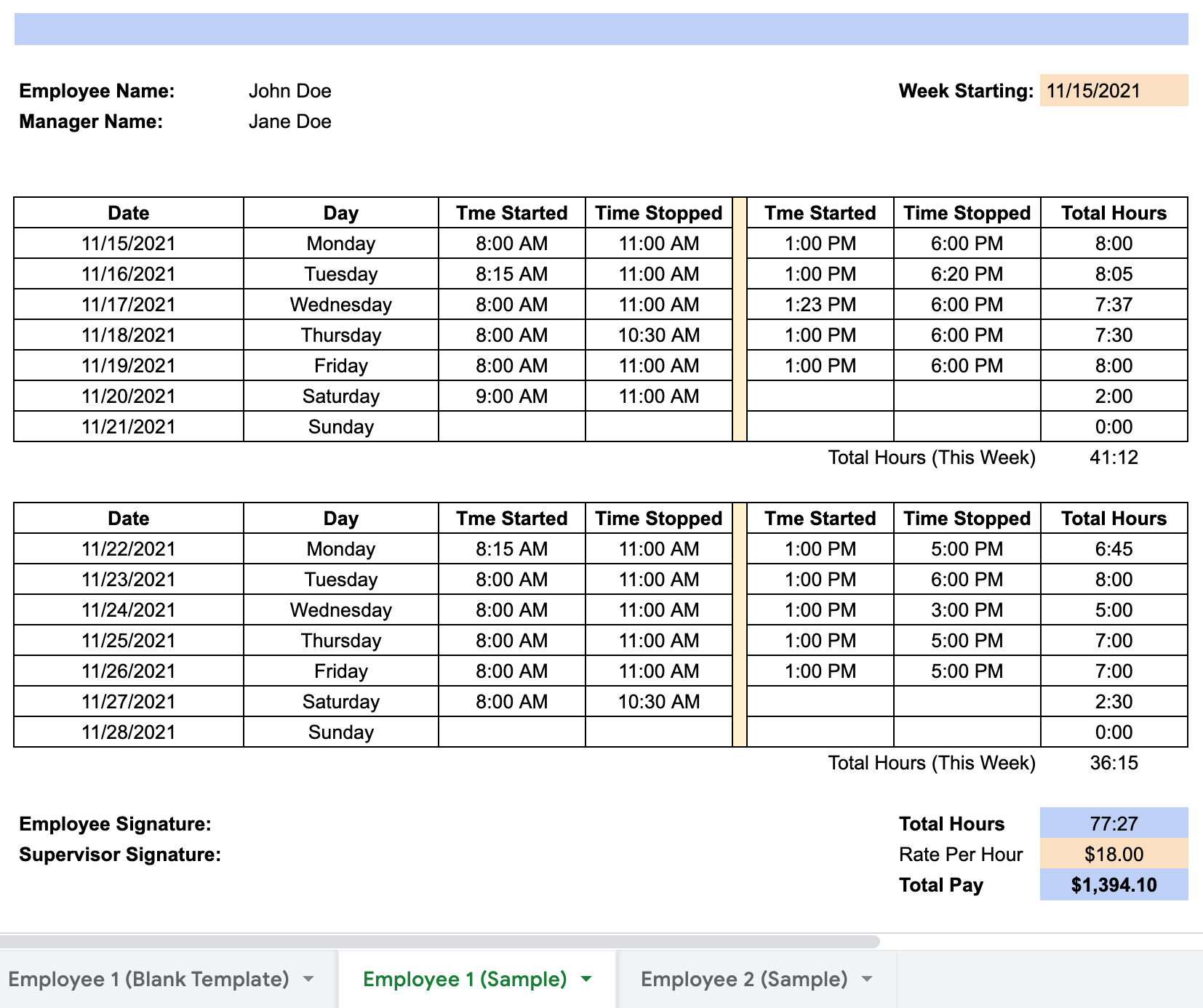This screenshot has width=1203, height=1008.
Task: Select the first week's total 41:12
Action: (x=1114, y=457)
